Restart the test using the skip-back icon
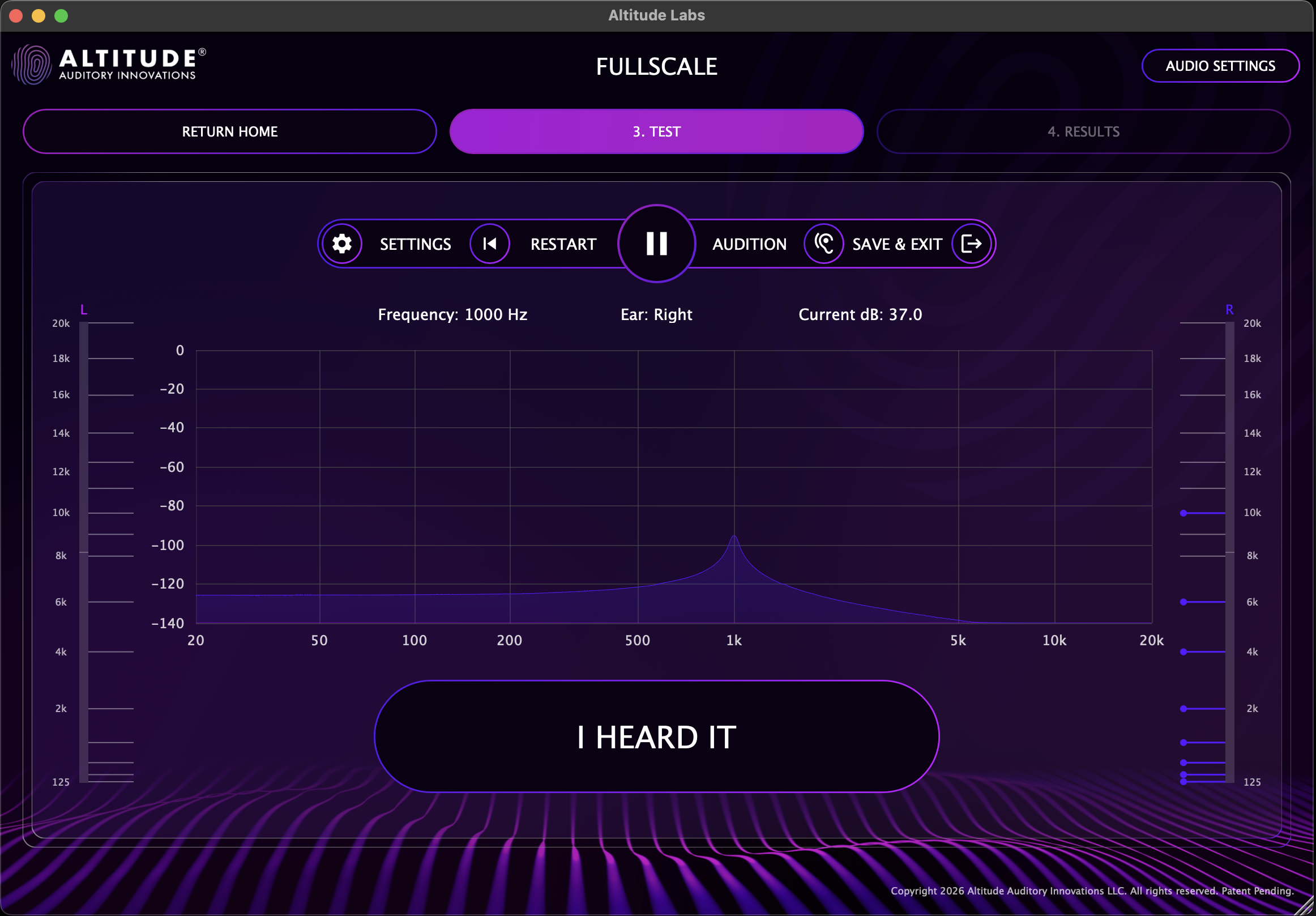 pyautogui.click(x=489, y=244)
